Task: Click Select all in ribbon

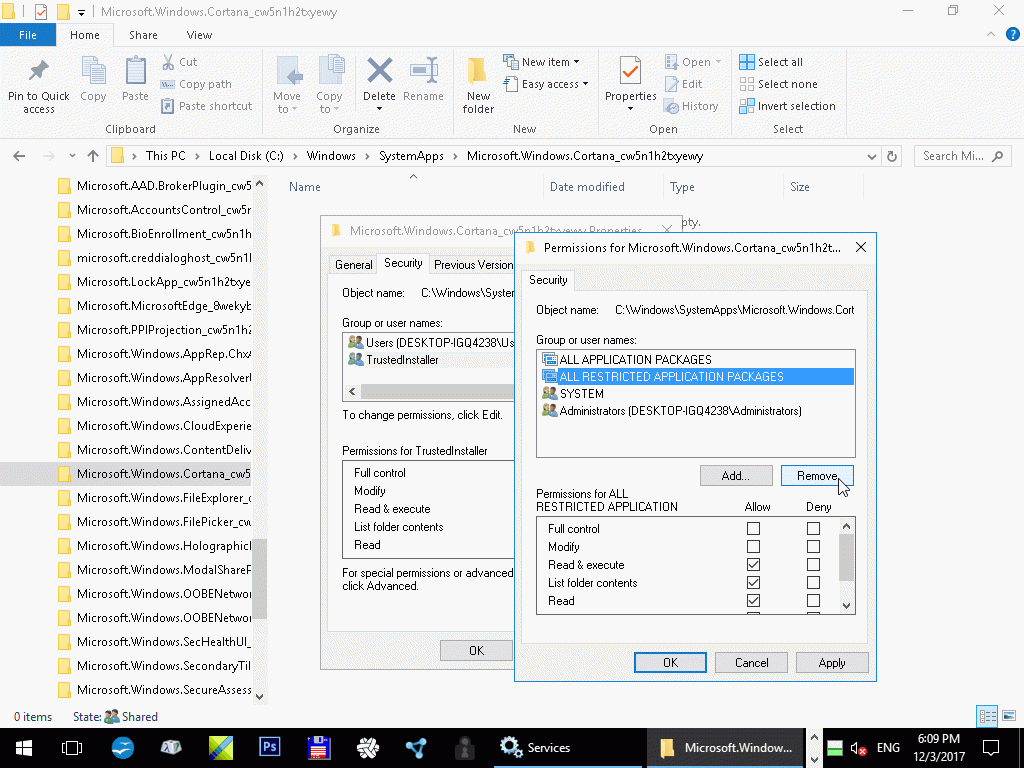Action: coord(771,62)
